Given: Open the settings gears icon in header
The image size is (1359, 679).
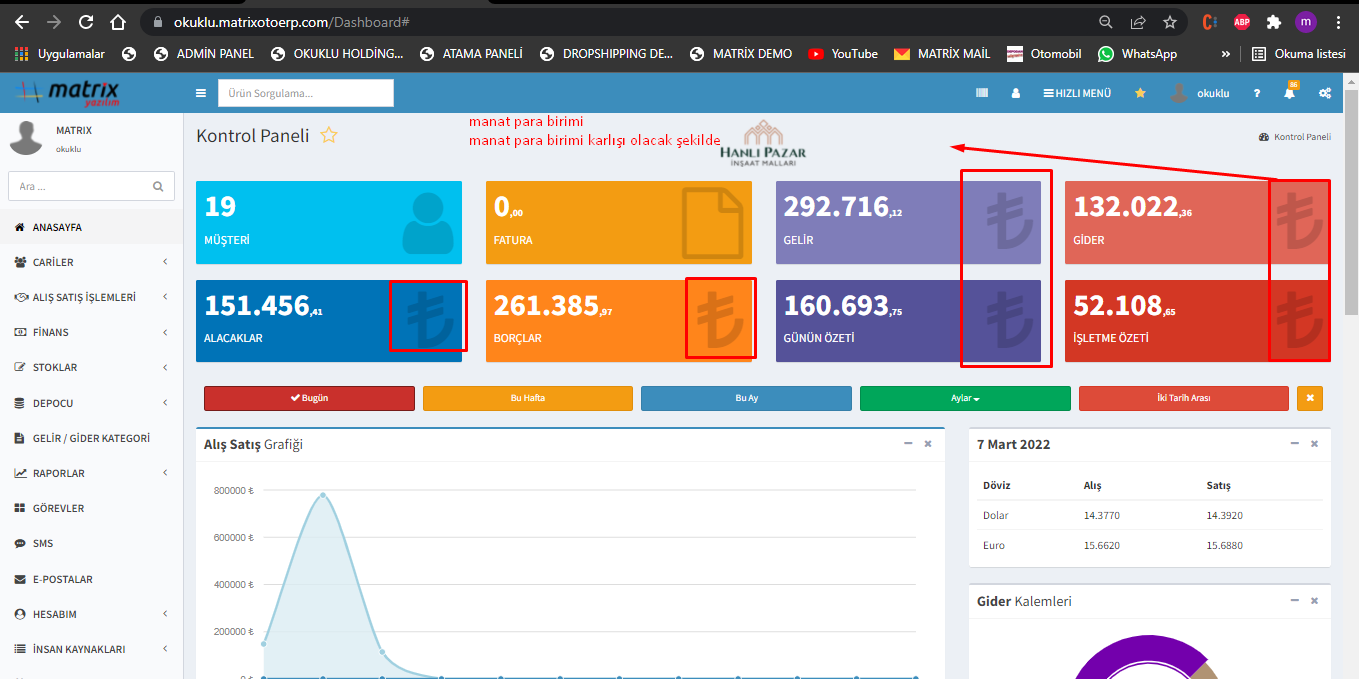Looking at the screenshot, I should [x=1325, y=93].
